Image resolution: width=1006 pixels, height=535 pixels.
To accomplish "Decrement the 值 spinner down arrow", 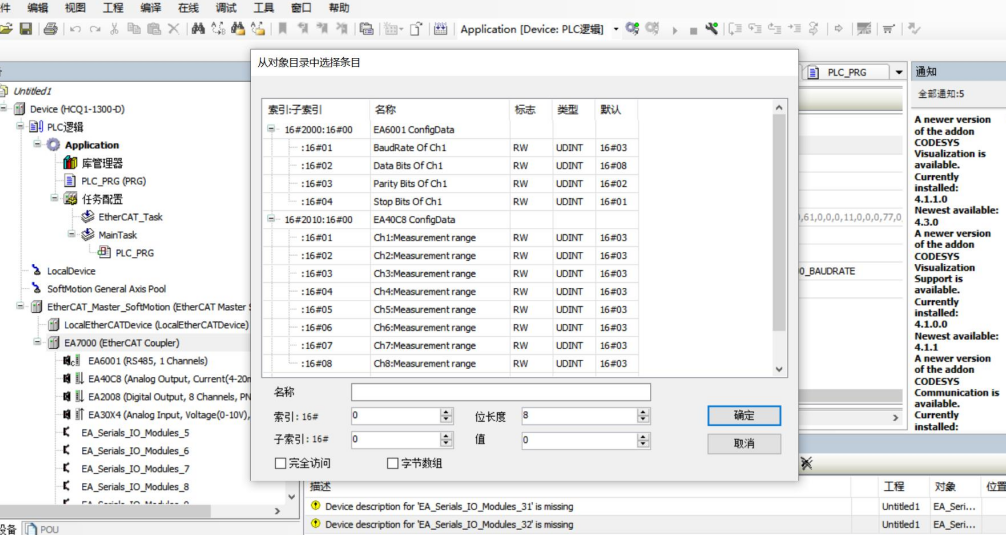I will pos(644,444).
